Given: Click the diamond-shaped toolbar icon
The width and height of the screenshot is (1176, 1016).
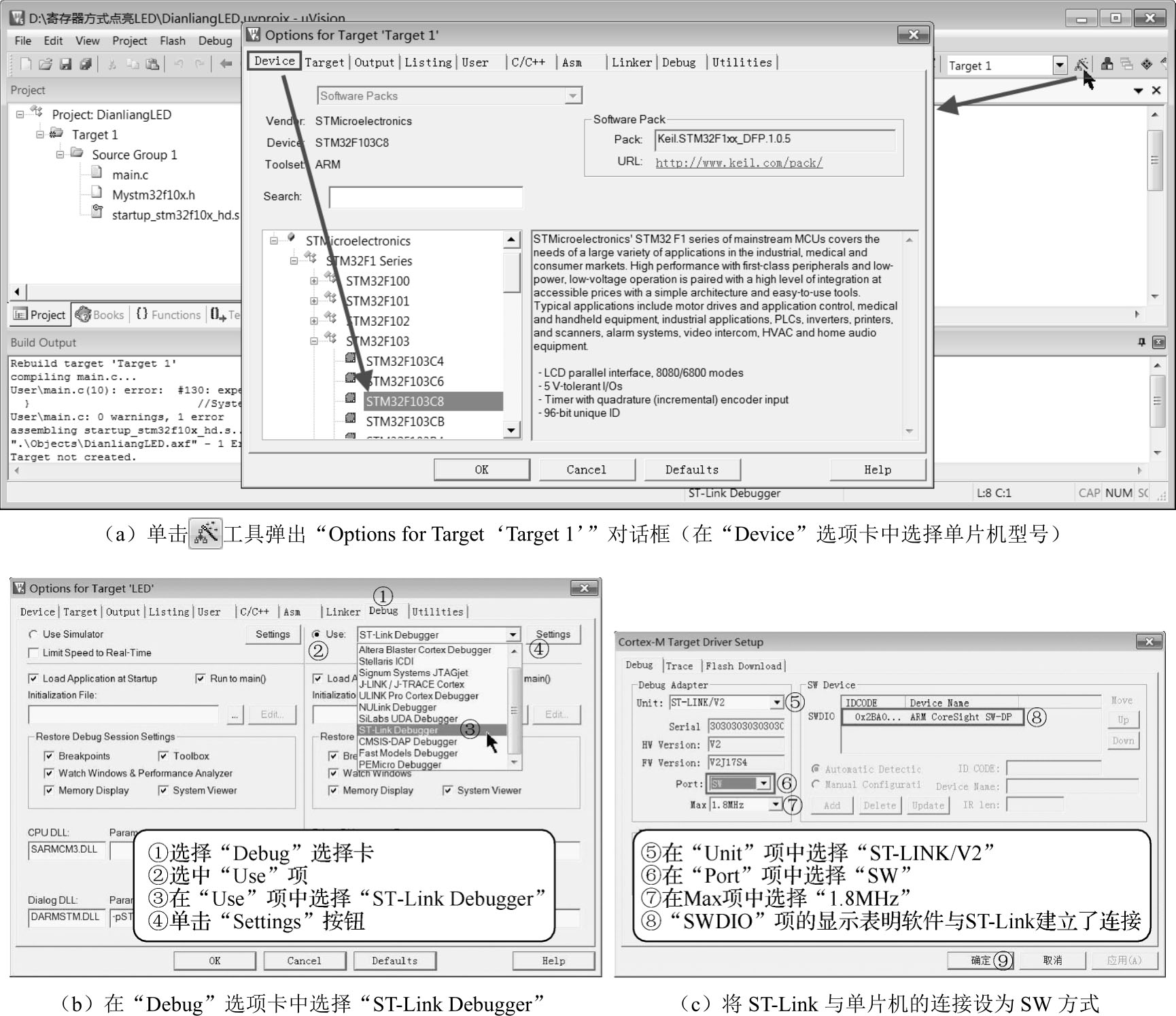Looking at the screenshot, I should coord(1147,64).
